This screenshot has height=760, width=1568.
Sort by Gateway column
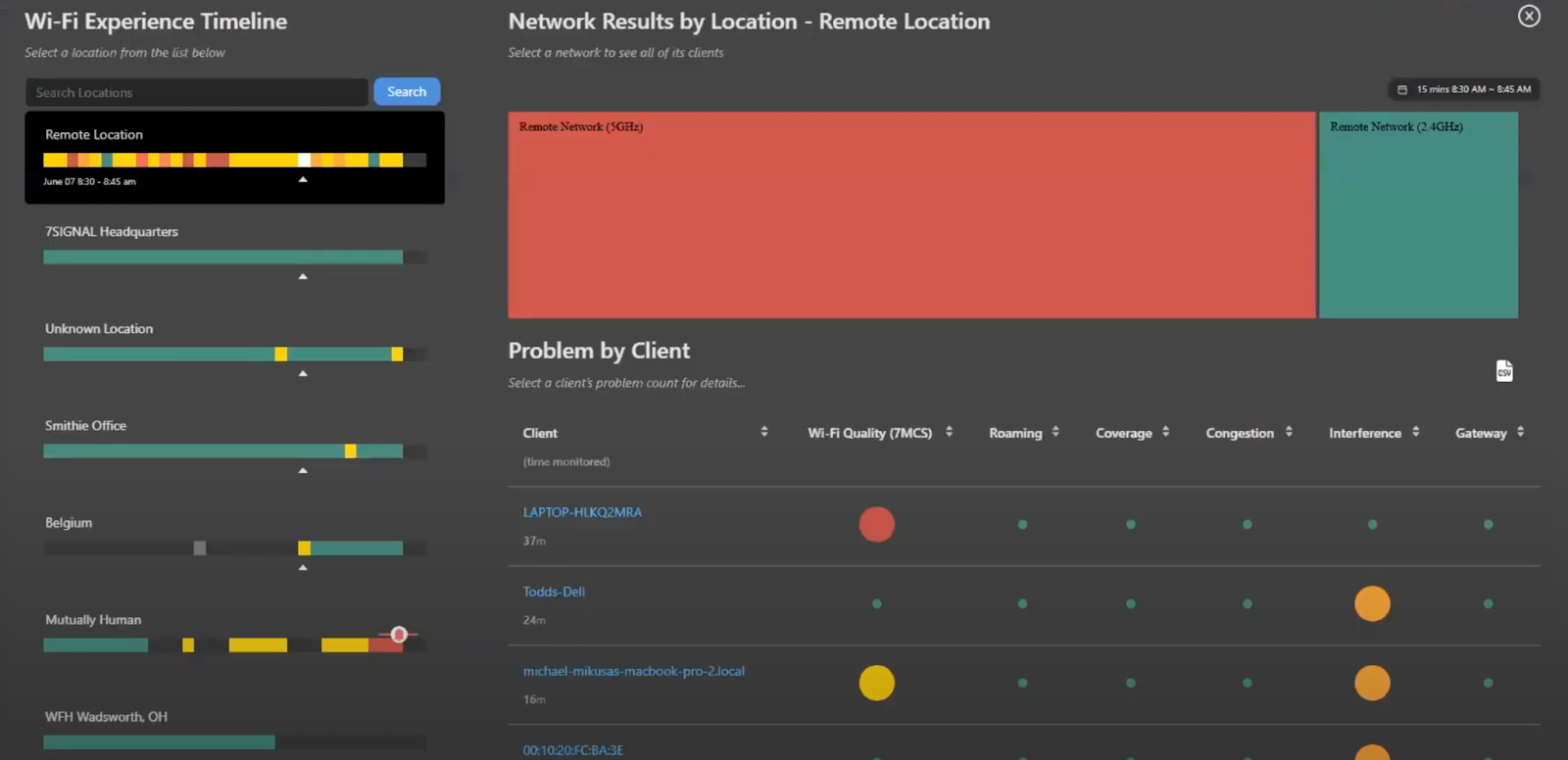tap(1520, 432)
